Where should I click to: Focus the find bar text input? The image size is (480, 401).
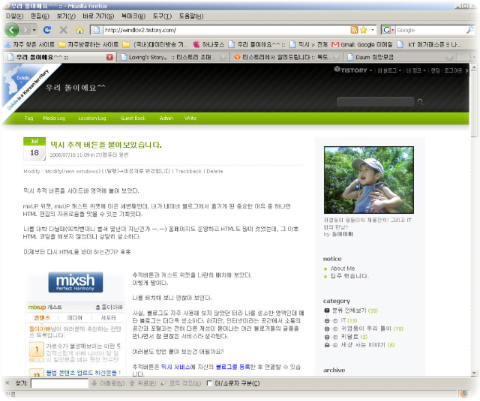(x=60, y=383)
